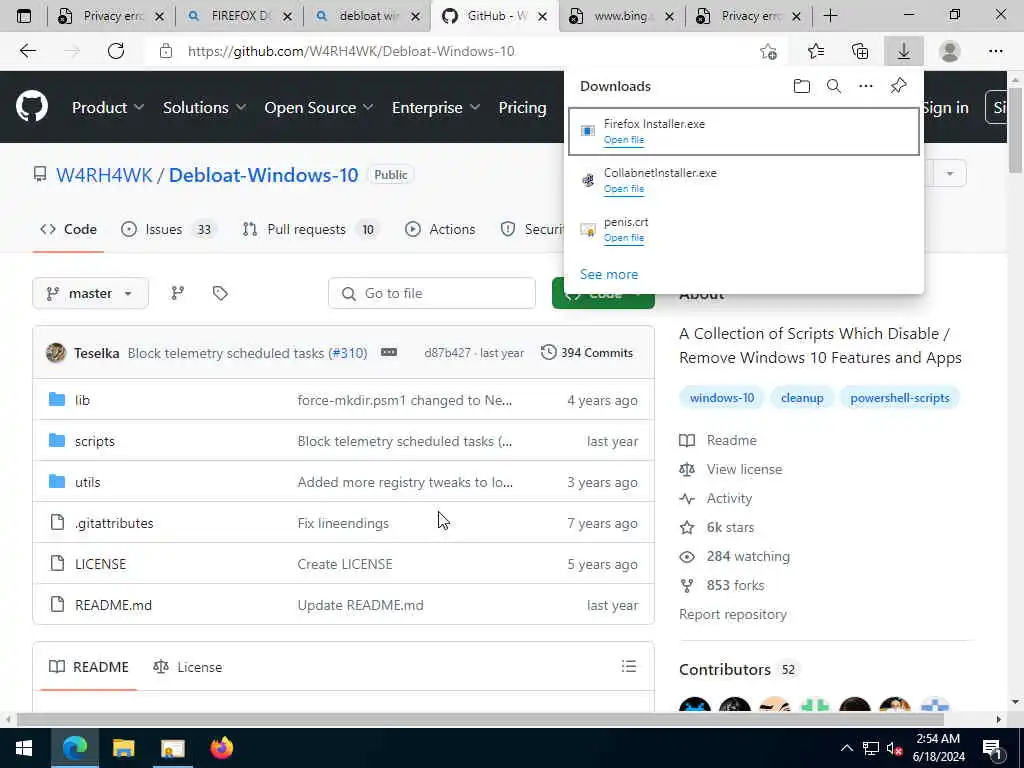Viewport: 1024px width, 768px height.
Task: Open README outline list icon
Action: coord(628,666)
